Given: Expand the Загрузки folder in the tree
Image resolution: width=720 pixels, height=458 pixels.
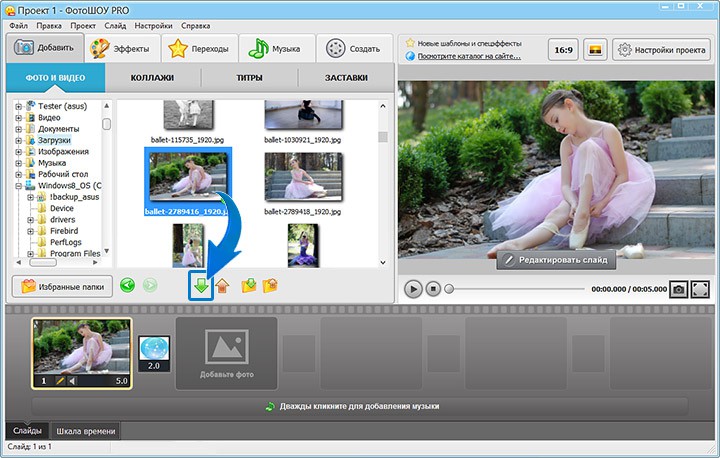Looking at the screenshot, I should (18, 141).
